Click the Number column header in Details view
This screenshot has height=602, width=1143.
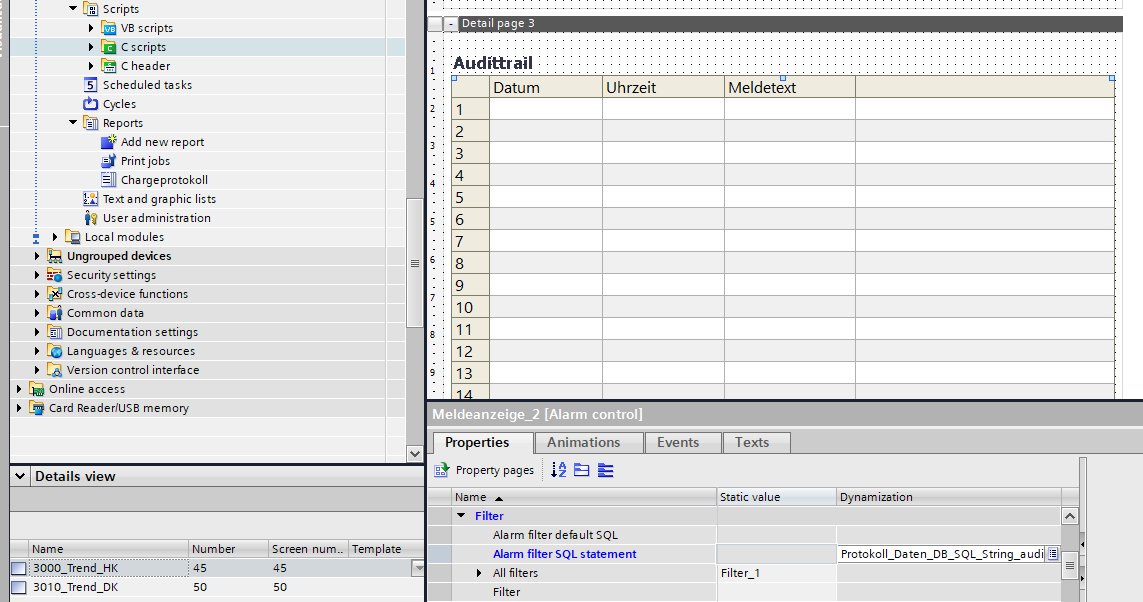(x=228, y=549)
